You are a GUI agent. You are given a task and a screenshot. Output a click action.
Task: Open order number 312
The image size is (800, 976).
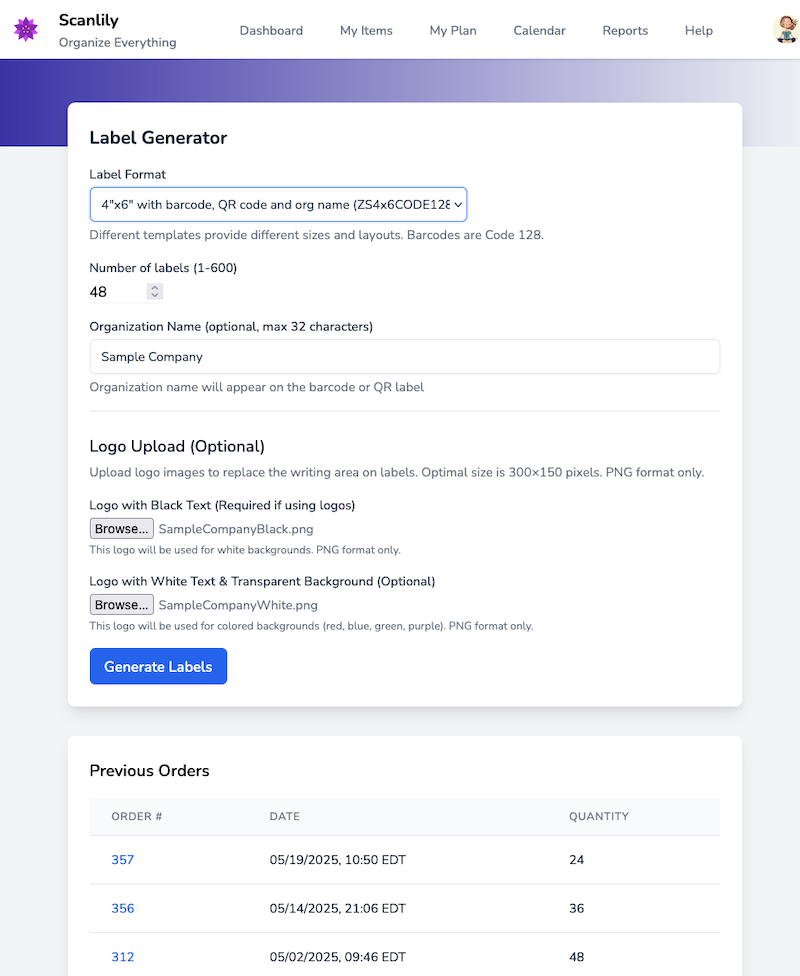click(x=122, y=957)
